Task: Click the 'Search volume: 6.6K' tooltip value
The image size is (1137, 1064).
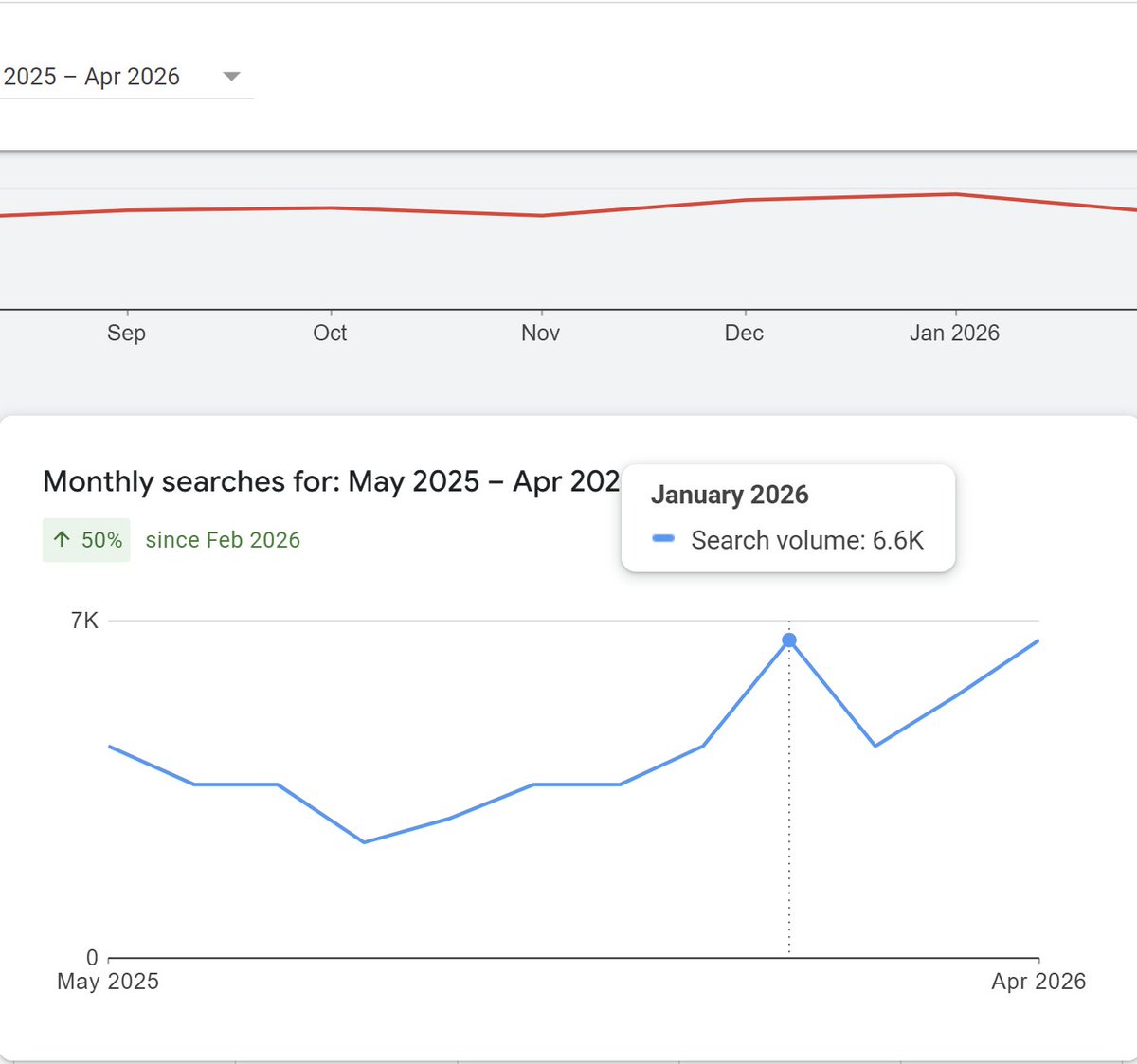Action: coord(807,540)
